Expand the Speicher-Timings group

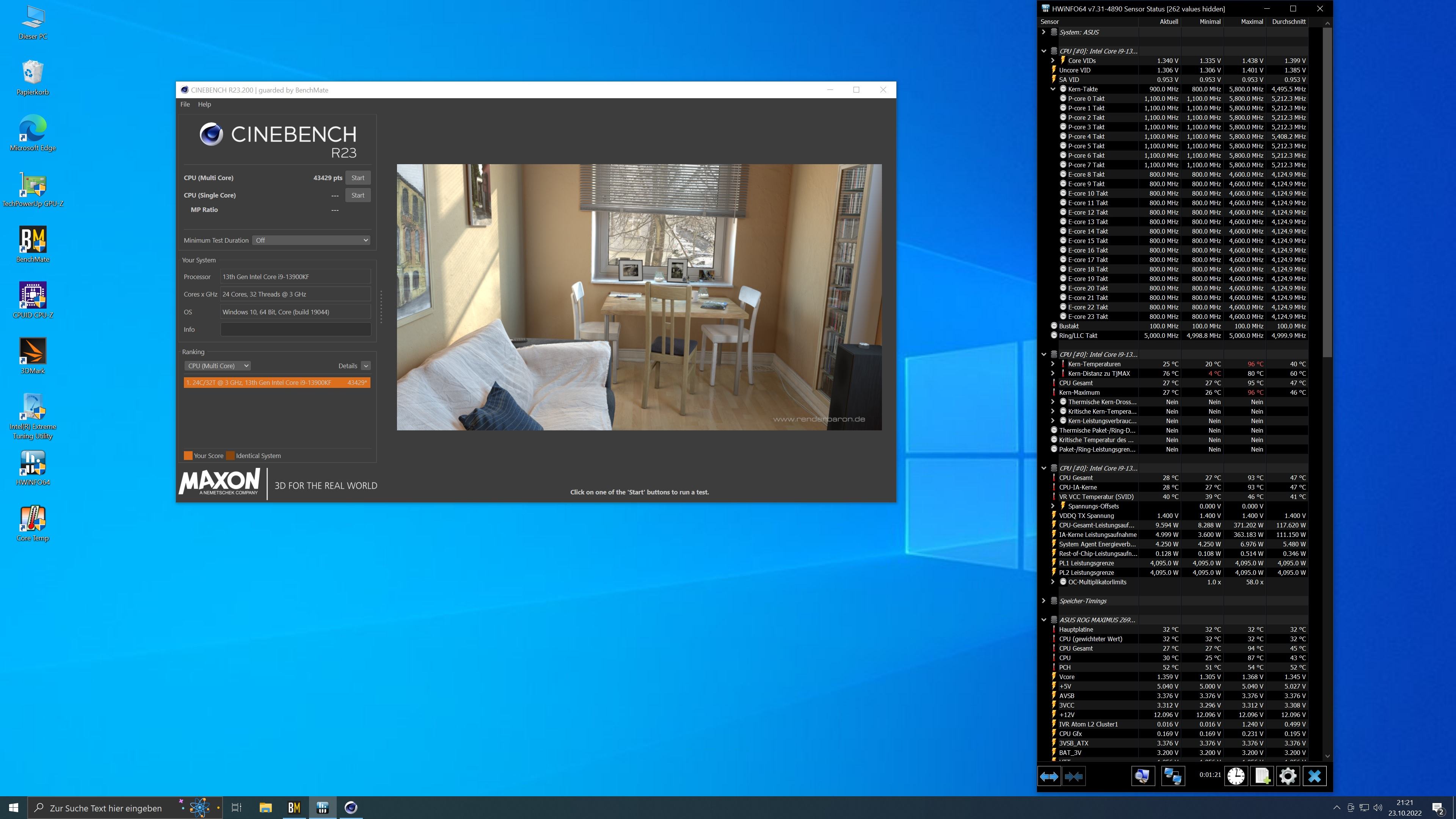pyautogui.click(x=1044, y=601)
